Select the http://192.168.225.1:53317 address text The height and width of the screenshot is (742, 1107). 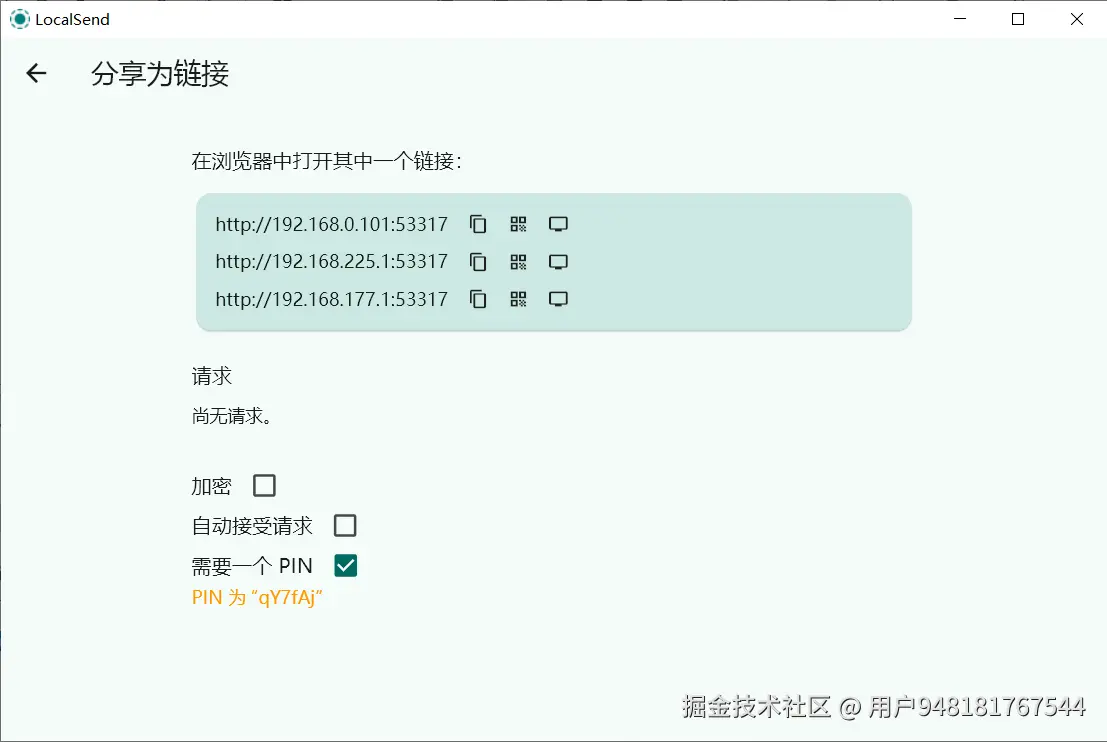332,262
